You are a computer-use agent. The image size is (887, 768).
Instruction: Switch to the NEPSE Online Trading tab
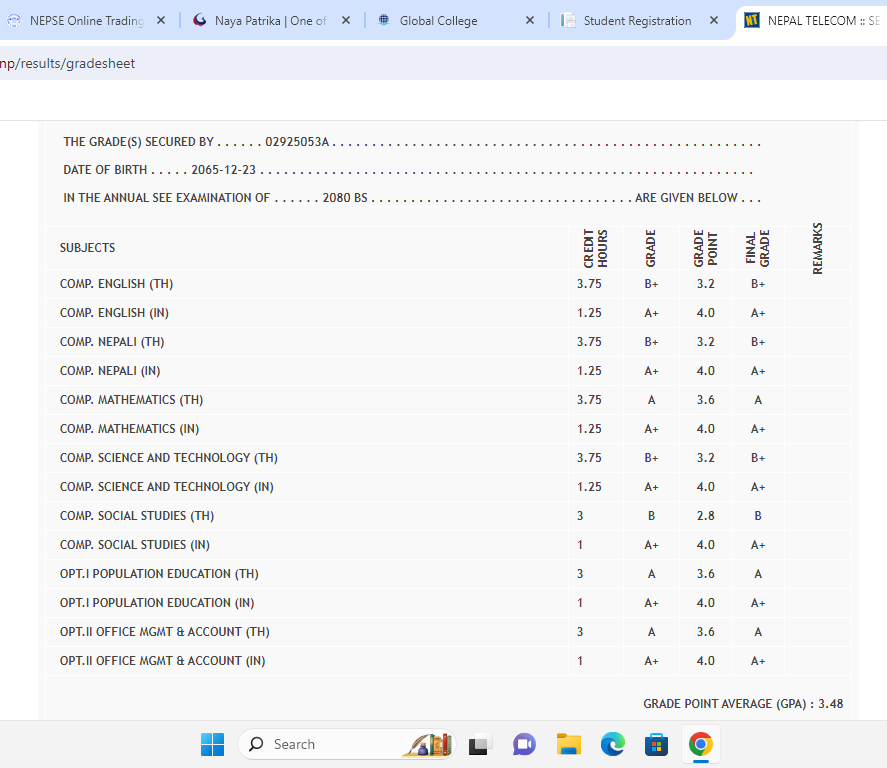tap(85, 21)
